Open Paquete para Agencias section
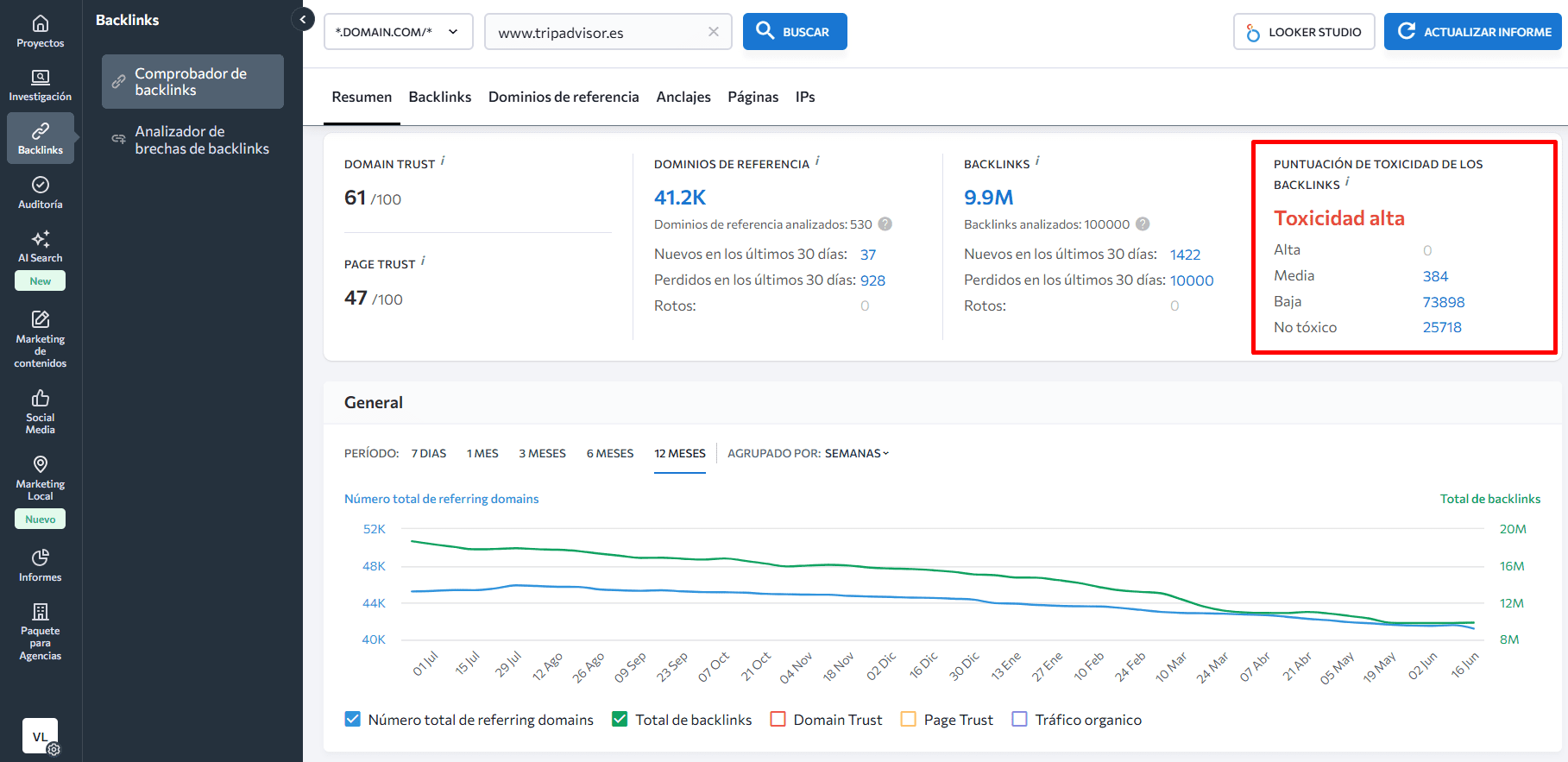 pyautogui.click(x=41, y=632)
